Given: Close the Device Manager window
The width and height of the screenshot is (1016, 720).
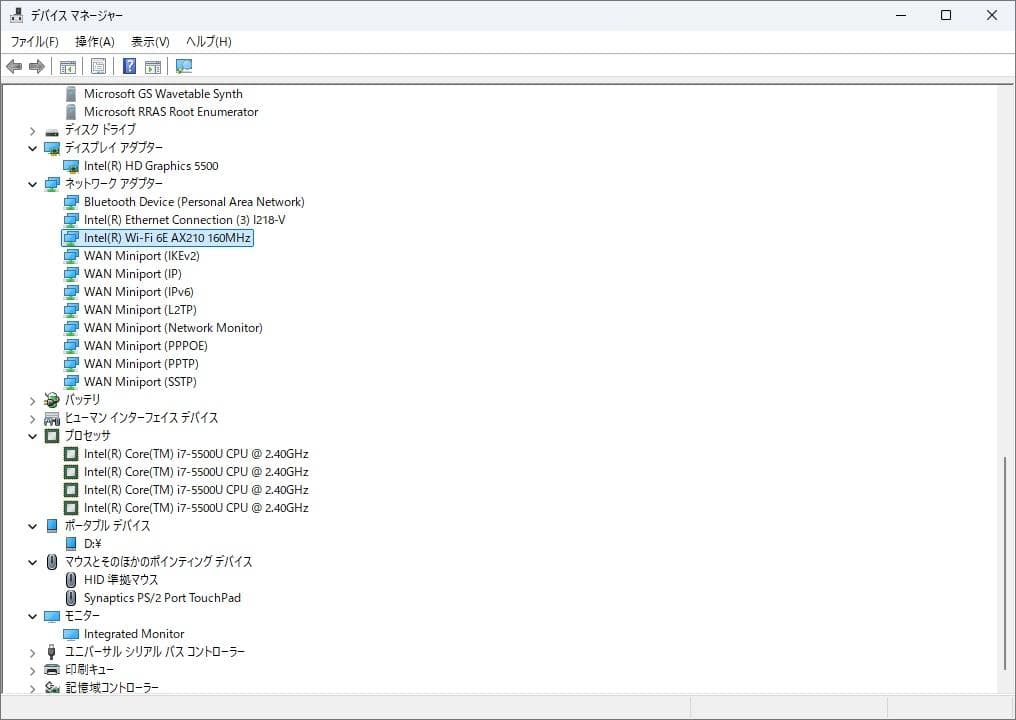Looking at the screenshot, I should (x=992, y=15).
